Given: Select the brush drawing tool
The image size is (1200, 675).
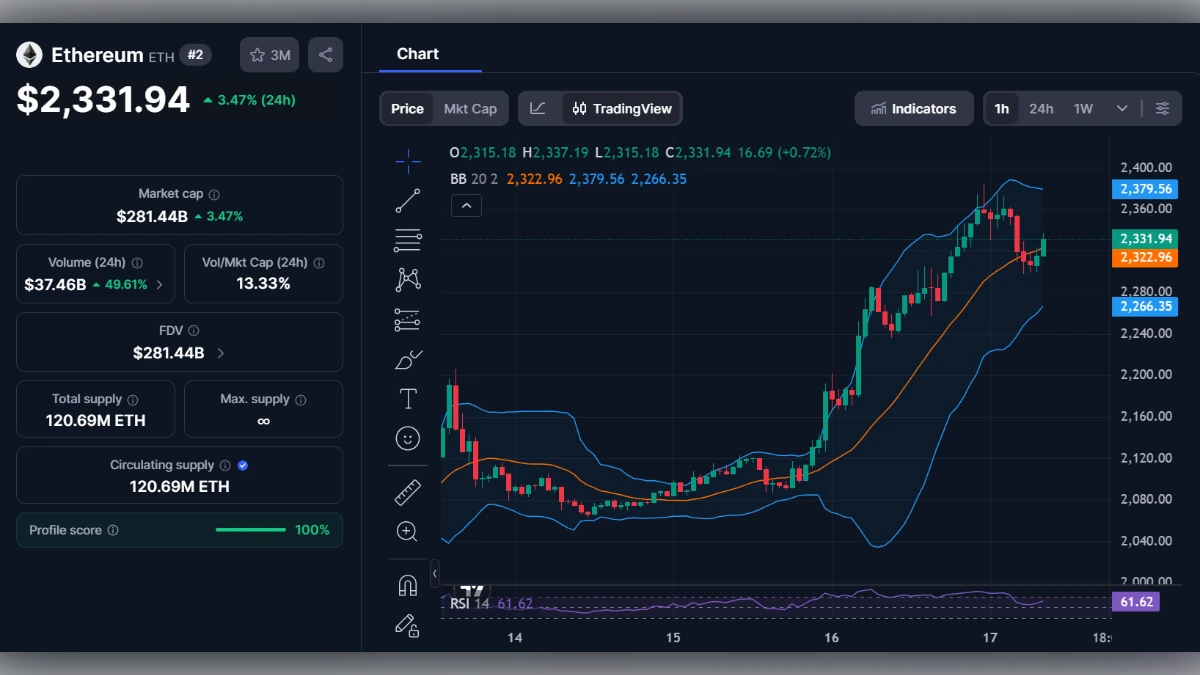Looking at the screenshot, I should pyautogui.click(x=407, y=359).
